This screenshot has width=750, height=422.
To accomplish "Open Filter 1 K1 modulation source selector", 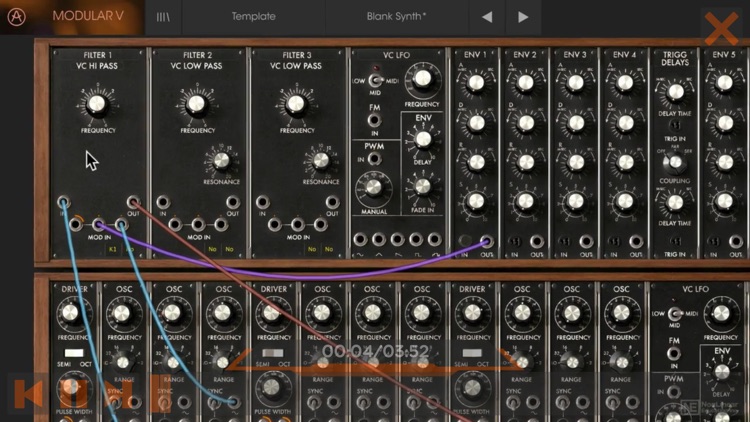I will [x=112, y=249].
